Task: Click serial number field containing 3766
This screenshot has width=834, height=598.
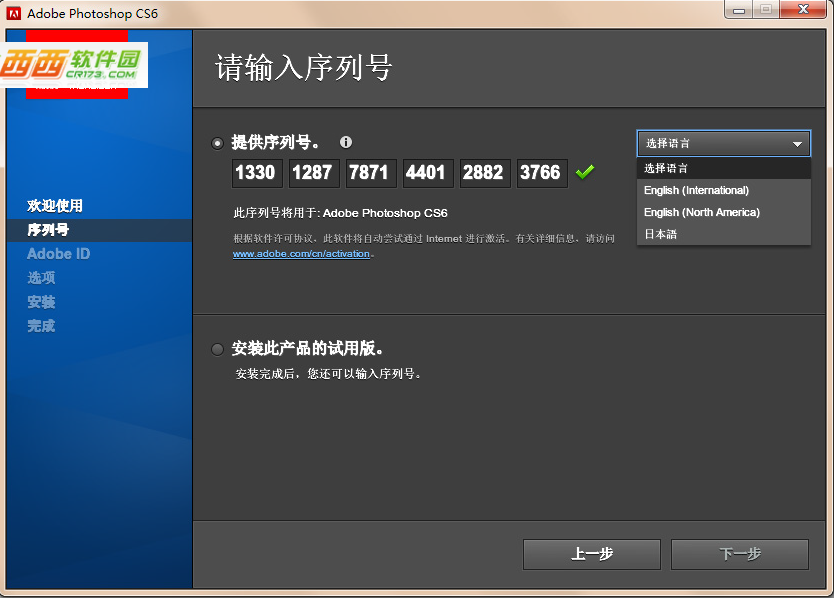Action: tap(543, 173)
